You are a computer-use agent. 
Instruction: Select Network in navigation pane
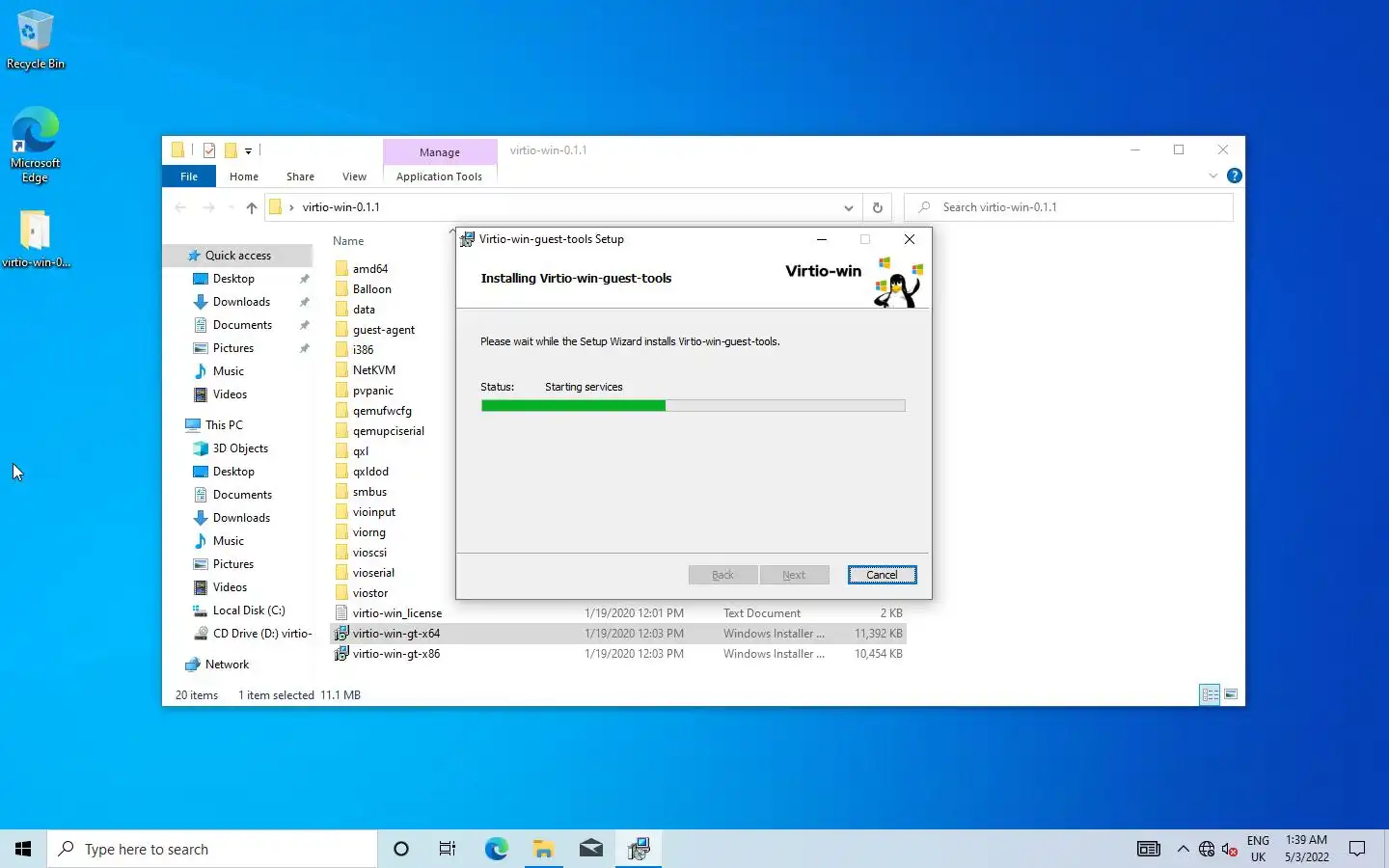(x=227, y=665)
